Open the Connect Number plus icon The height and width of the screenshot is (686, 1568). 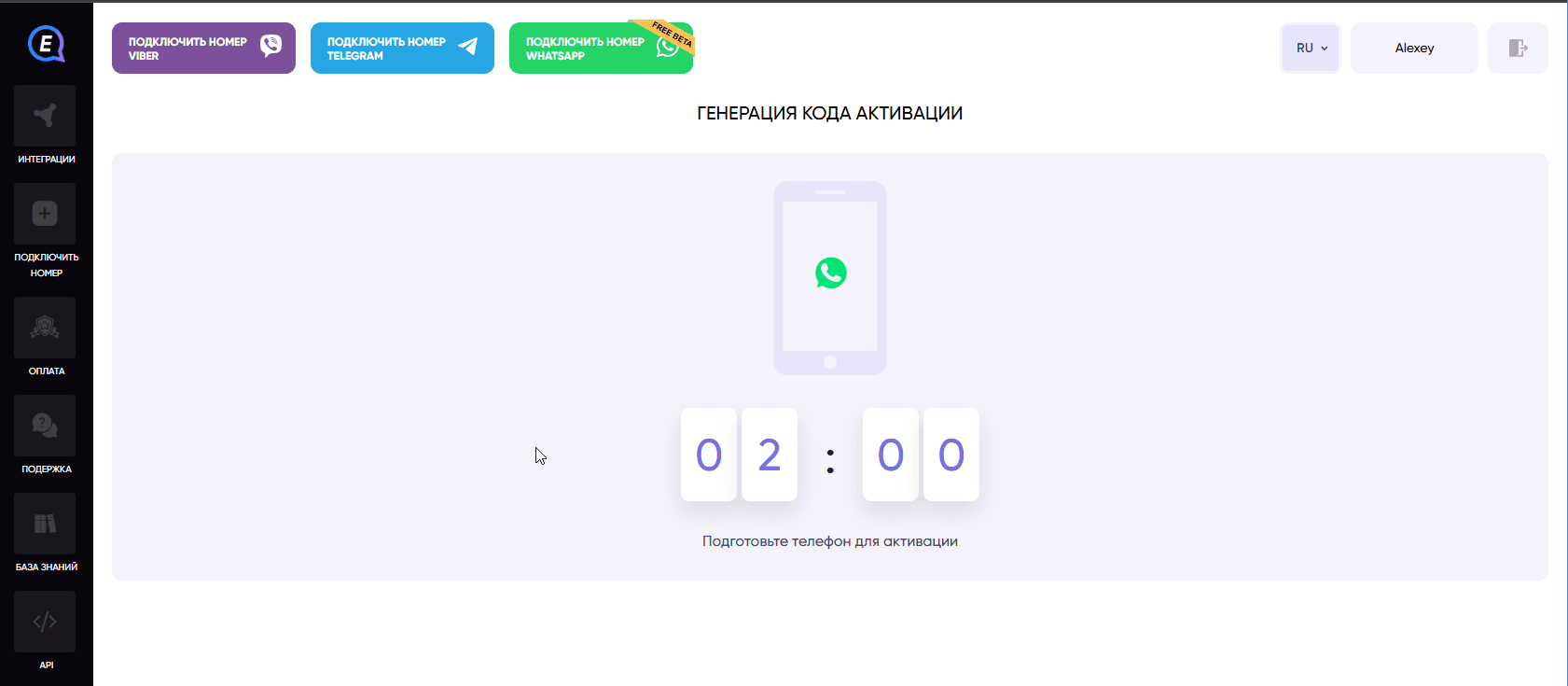(45, 214)
